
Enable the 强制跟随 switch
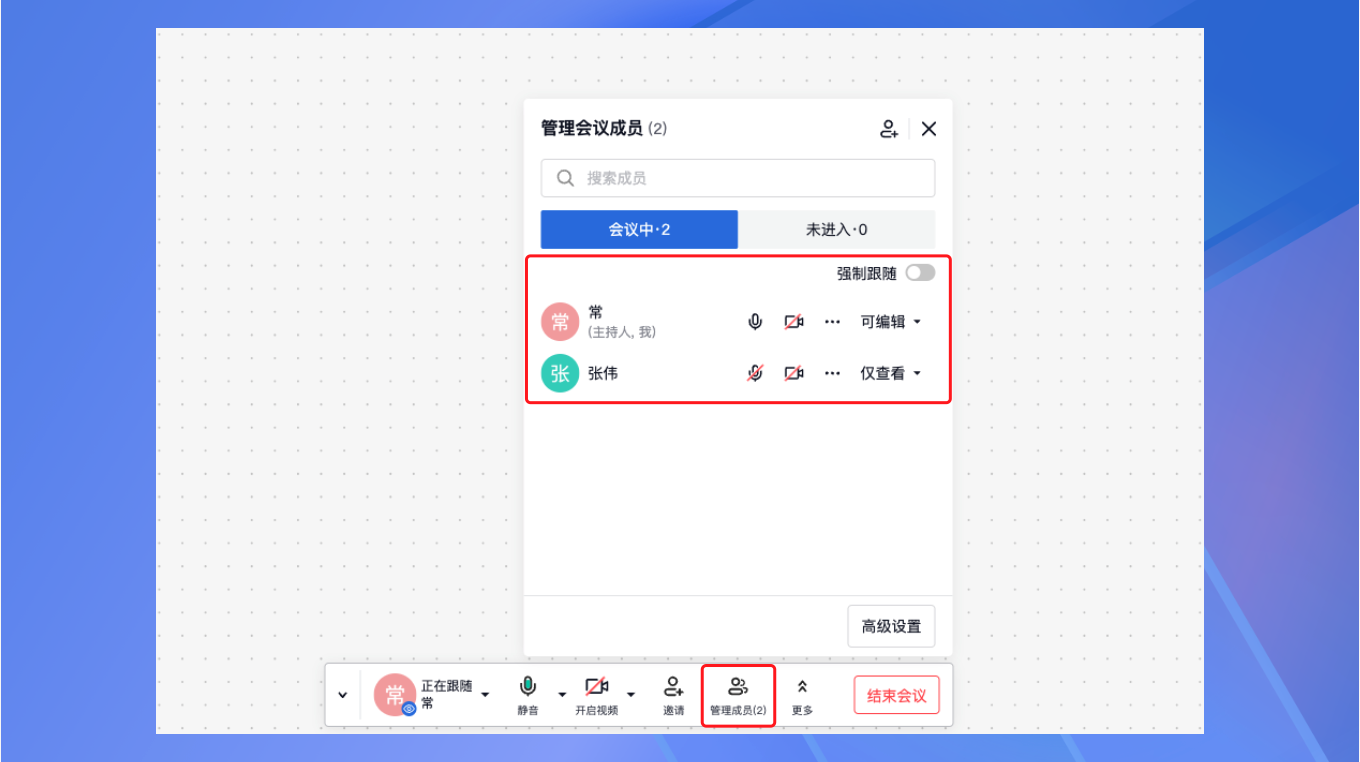(x=920, y=273)
